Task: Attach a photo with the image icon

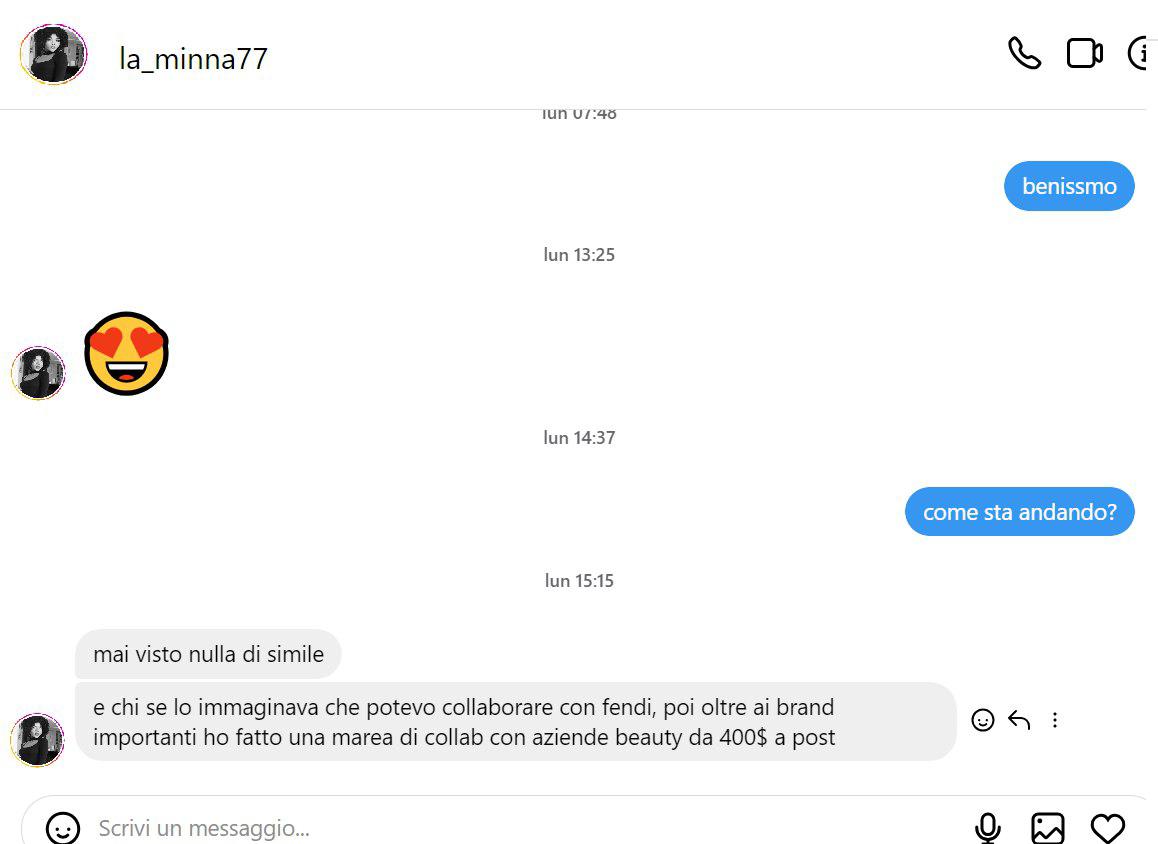Action: pos(1047,828)
